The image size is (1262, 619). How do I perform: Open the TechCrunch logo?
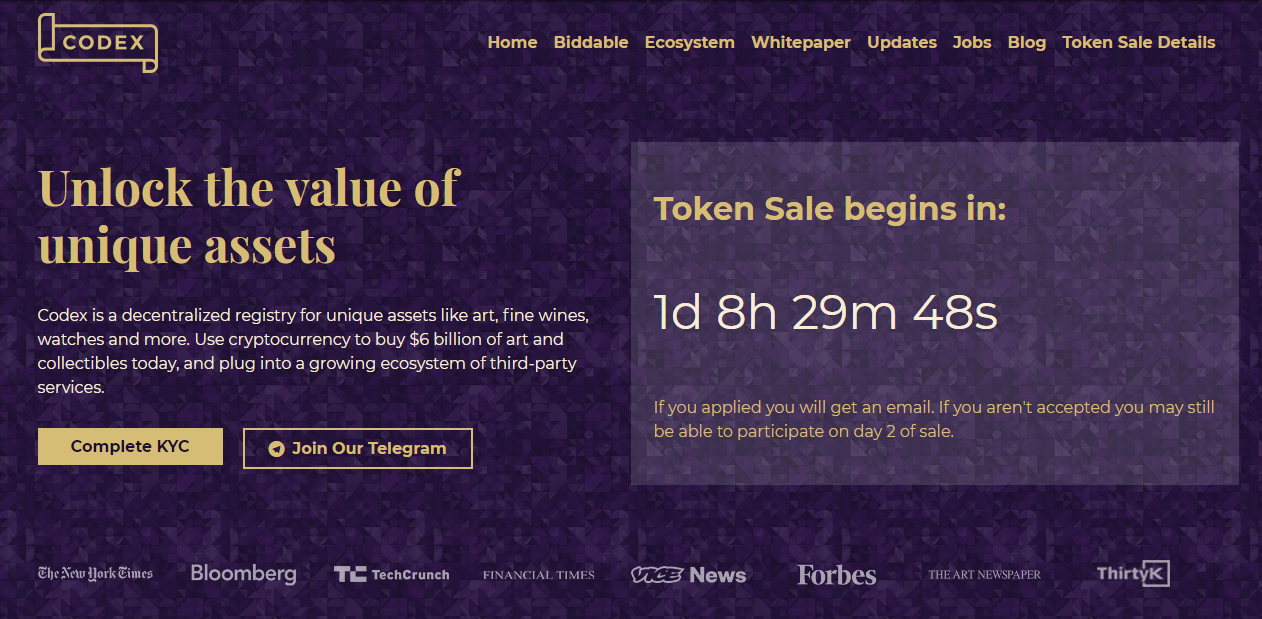tap(391, 574)
